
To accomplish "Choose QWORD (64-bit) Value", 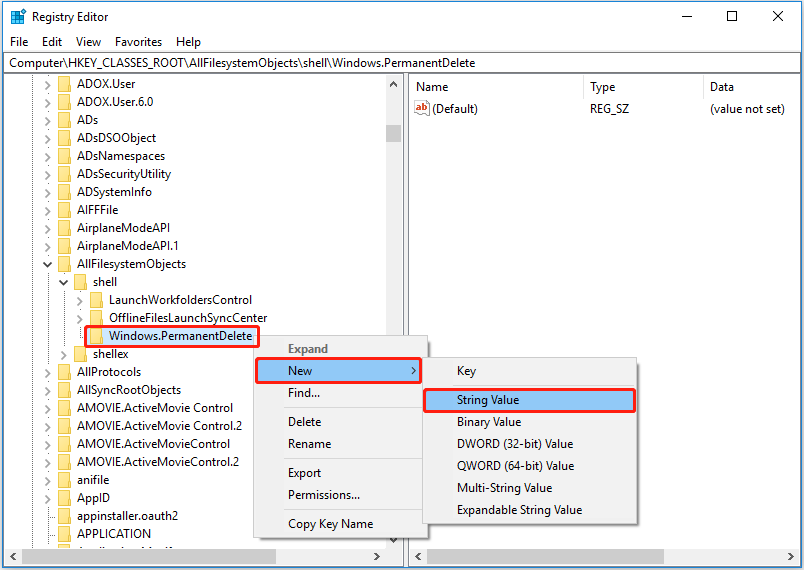I will pyautogui.click(x=529, y=466).
